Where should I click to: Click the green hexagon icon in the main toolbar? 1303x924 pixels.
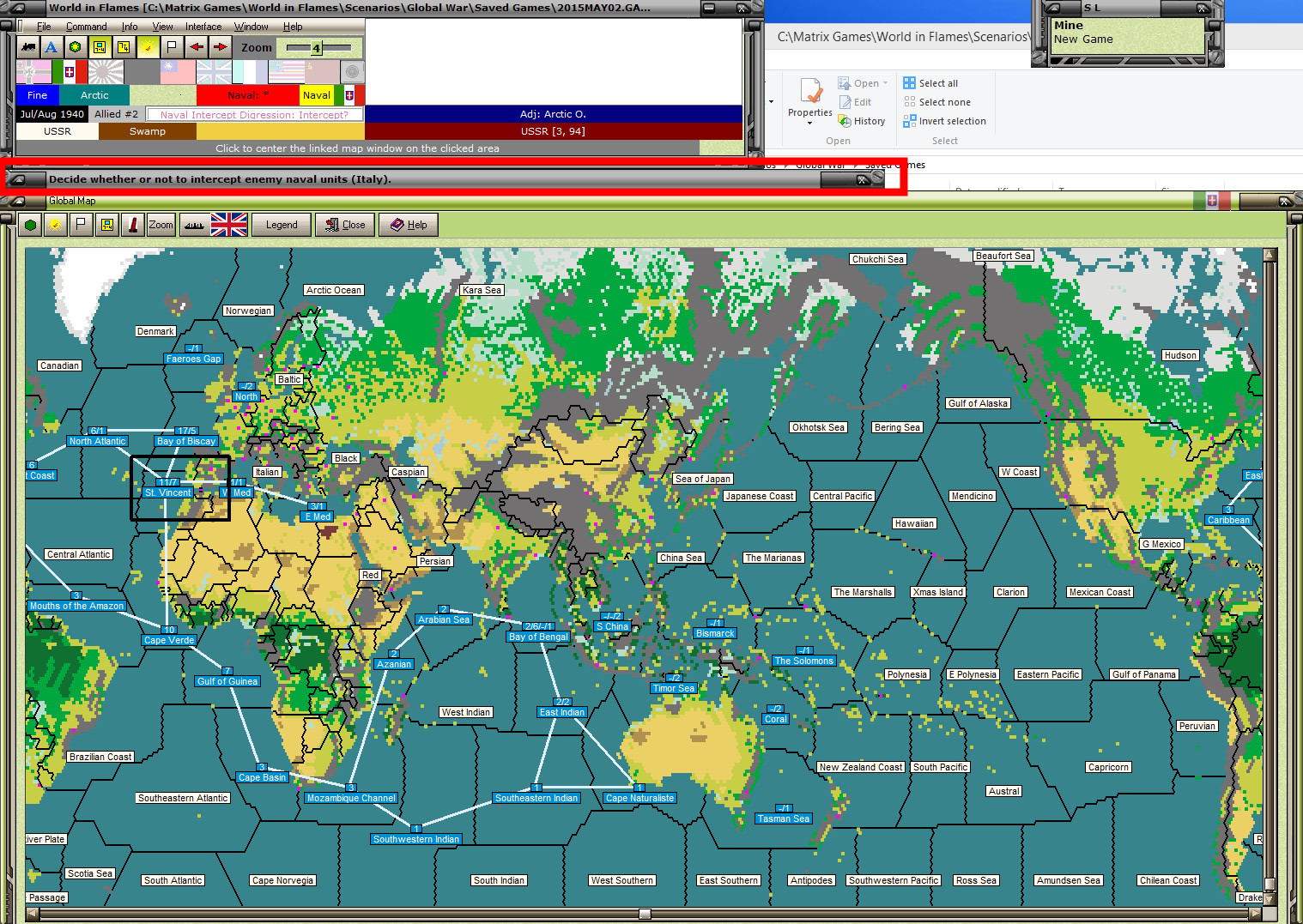(76, 47)
